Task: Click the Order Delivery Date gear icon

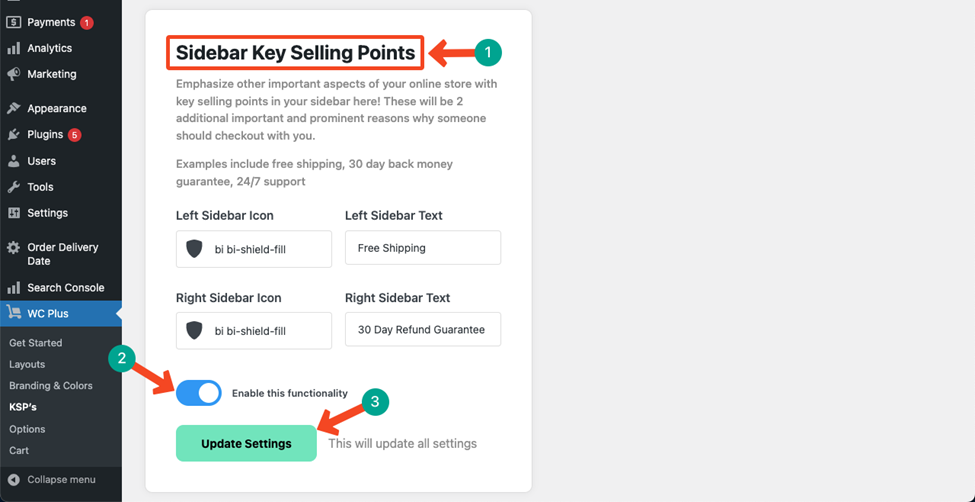Action: coord(14,248)
